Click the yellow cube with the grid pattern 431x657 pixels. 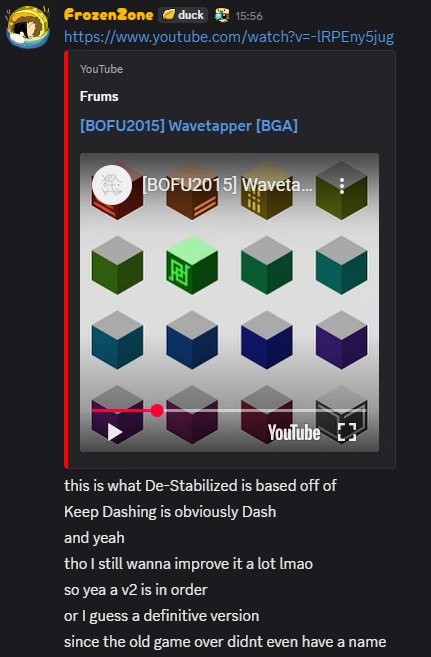pyautogui.click(x=267, y=191)
